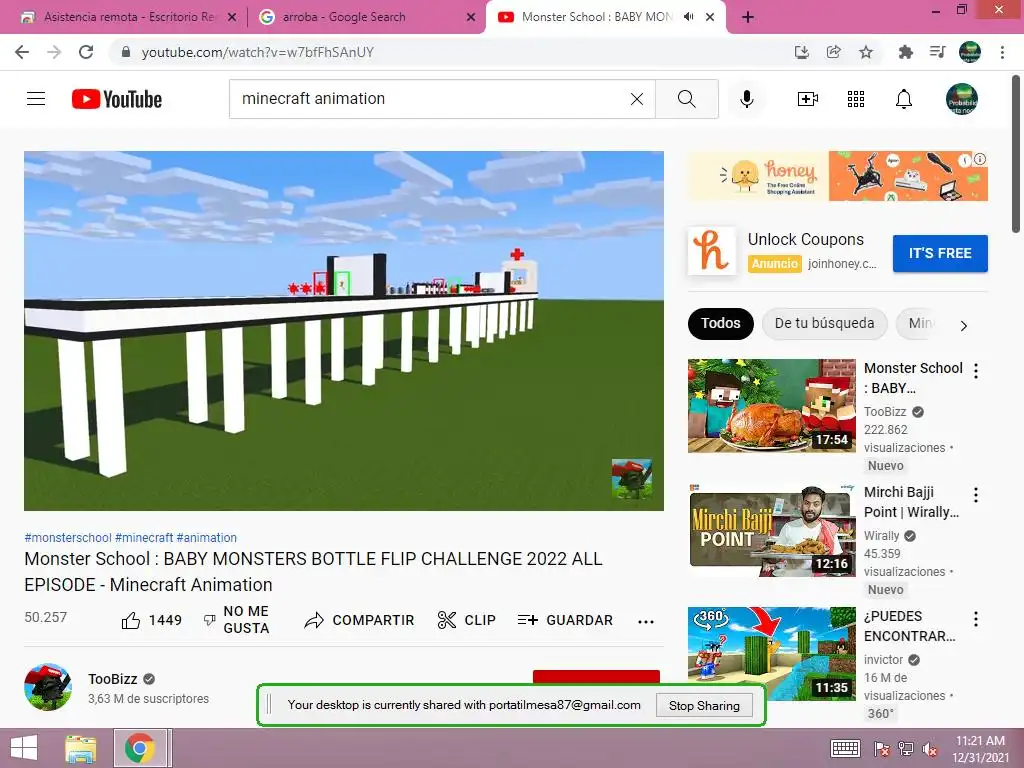Open the YouTube hamburger guide menu
1024x768 pixels.
(x=36, y=99)
